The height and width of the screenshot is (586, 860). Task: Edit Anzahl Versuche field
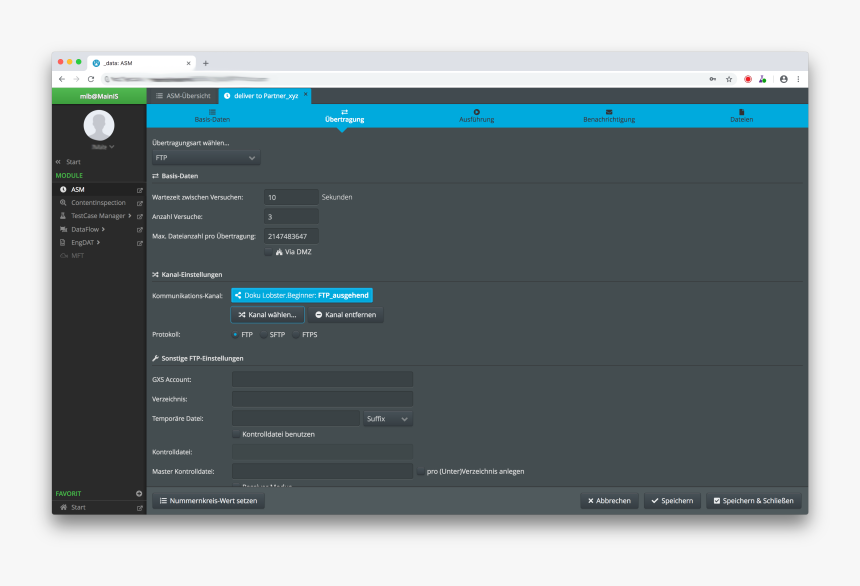tap(291, 217)
